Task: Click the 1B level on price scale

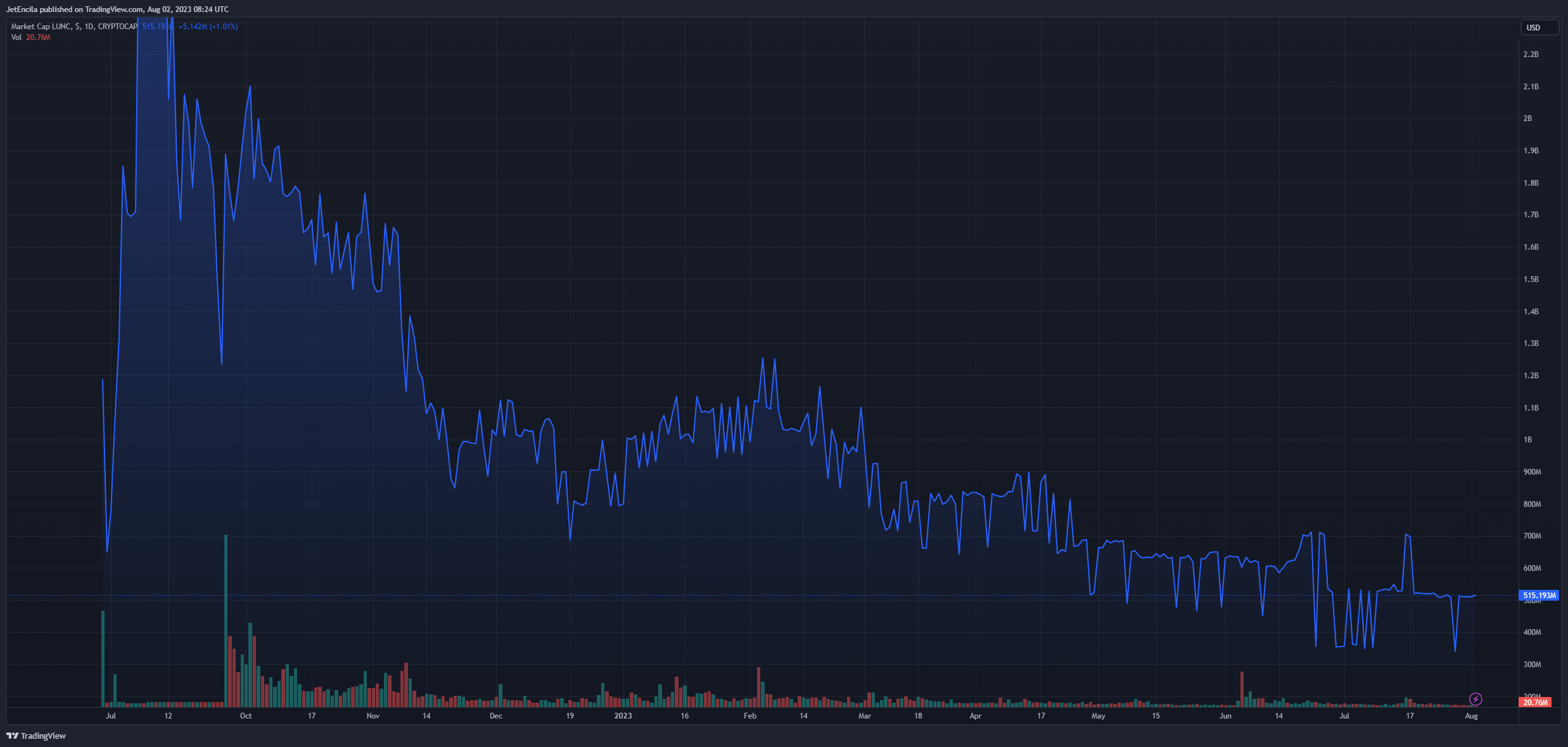Action: tap(1527, 440)
